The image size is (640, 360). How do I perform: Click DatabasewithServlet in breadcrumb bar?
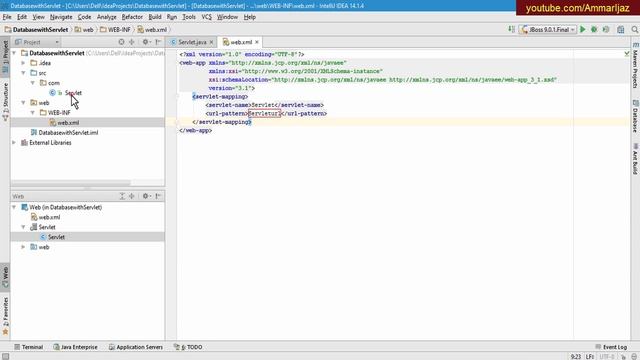[x=40, y=29]
